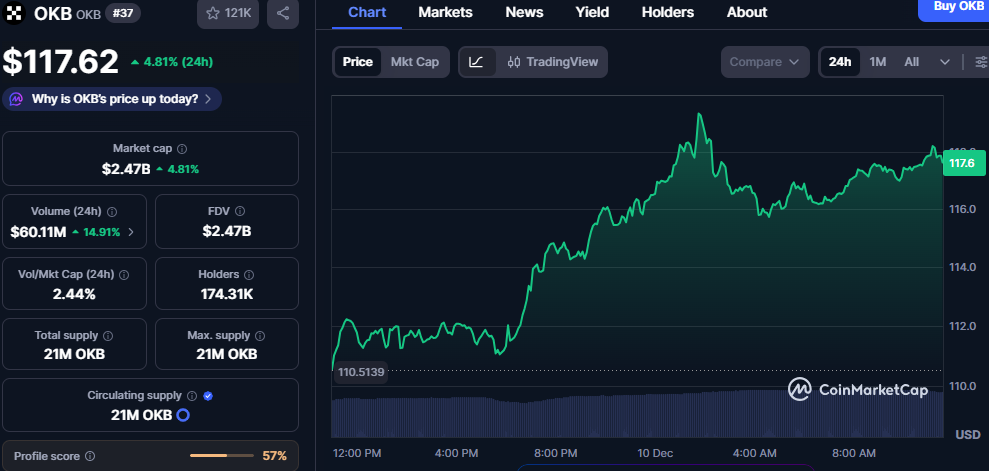The width and height of the screenshot is (989, 471).
Task: Click info icon beside Profile score
Action: point(90,456)
